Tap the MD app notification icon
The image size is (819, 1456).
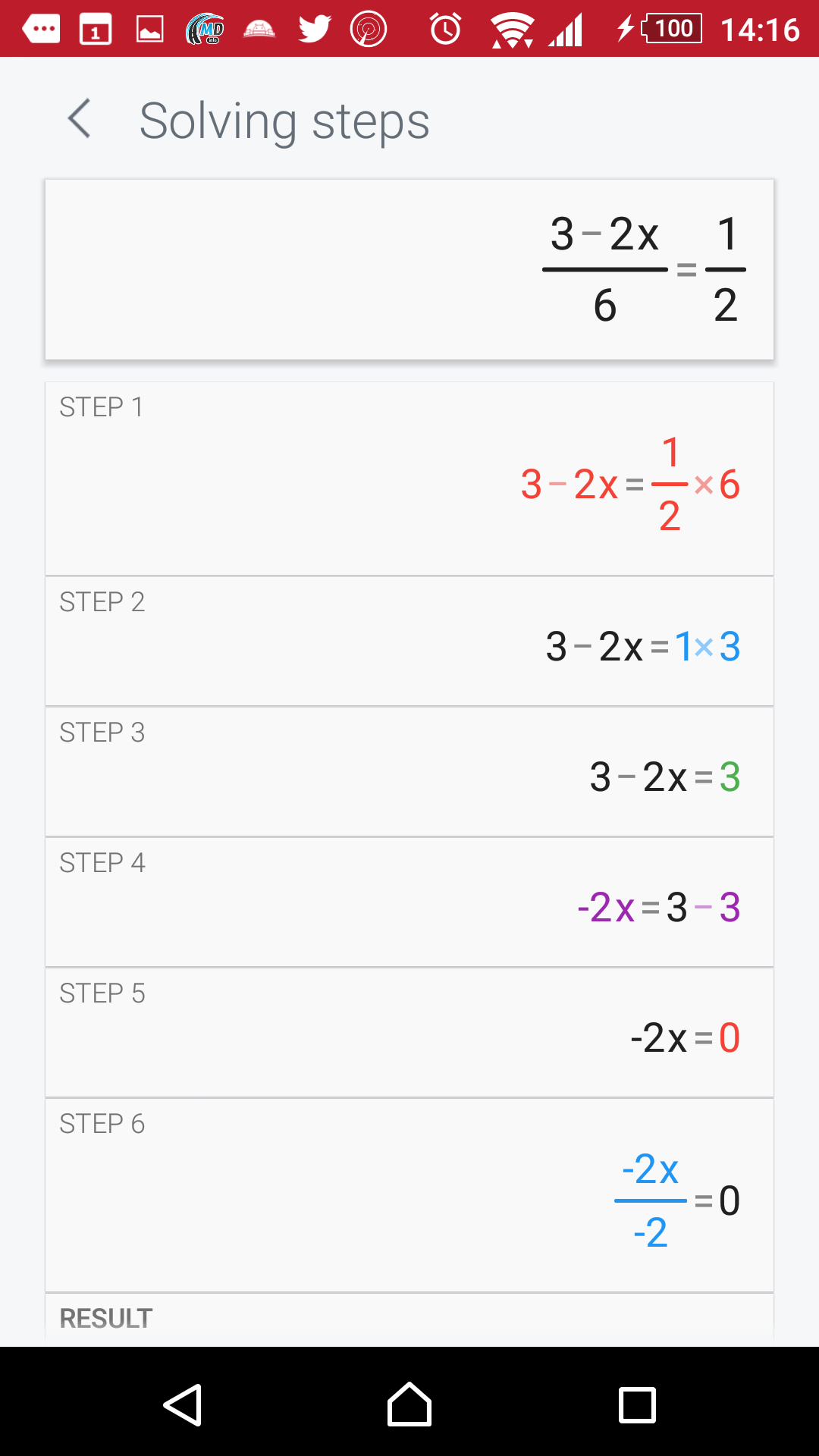(206, 30)
